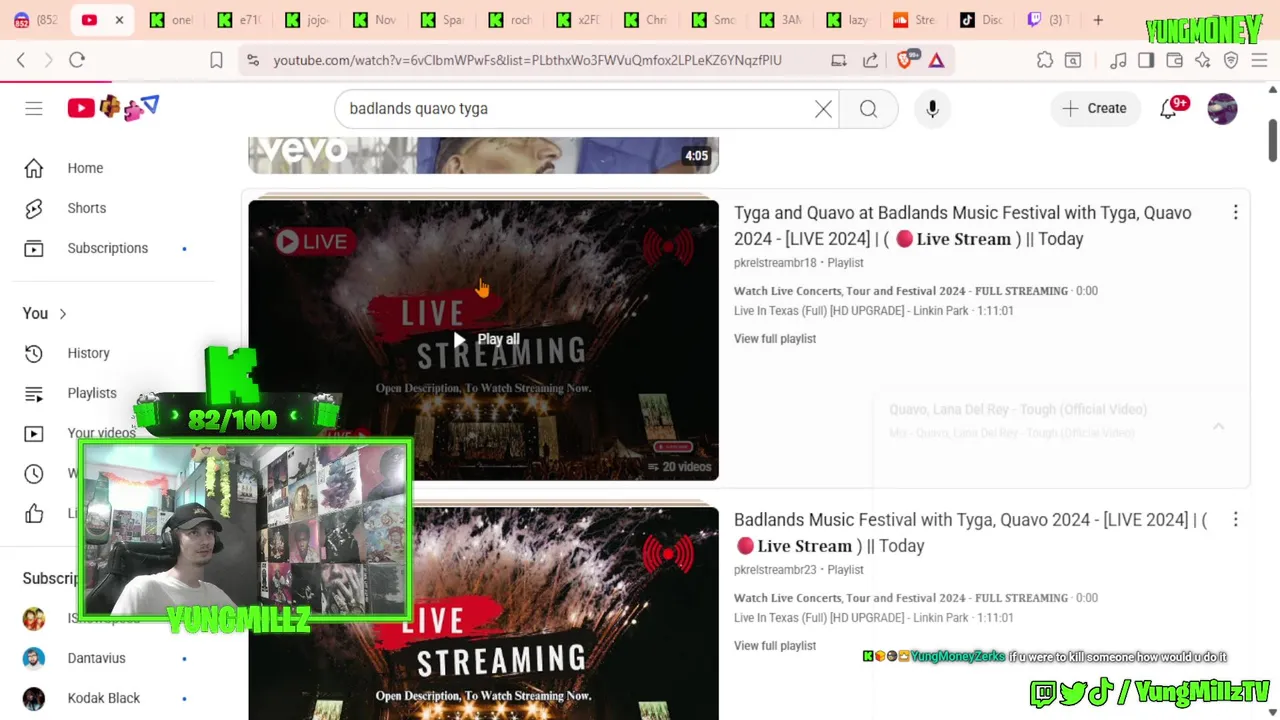
Task: Switch to the Kick 'lazy' tab
Action: click(x=846, y=20)
